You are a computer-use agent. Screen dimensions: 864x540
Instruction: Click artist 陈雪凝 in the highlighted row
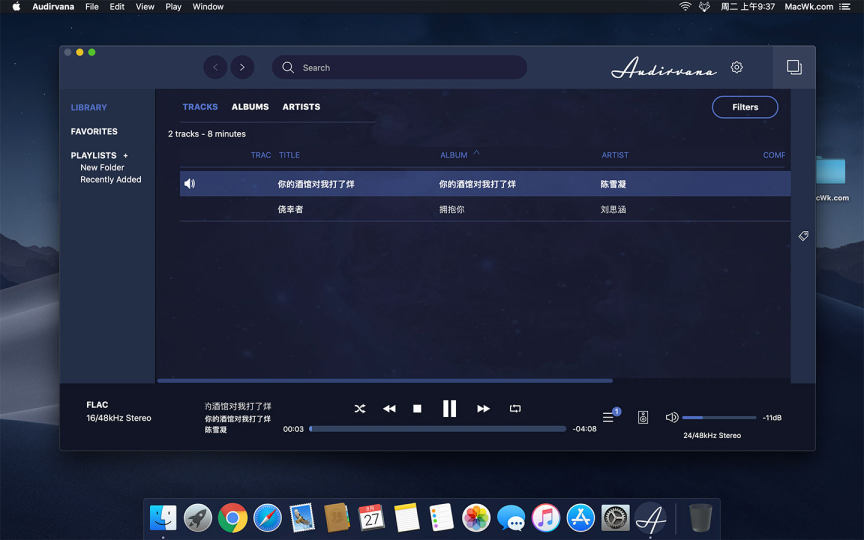click(x=613, y=184)
